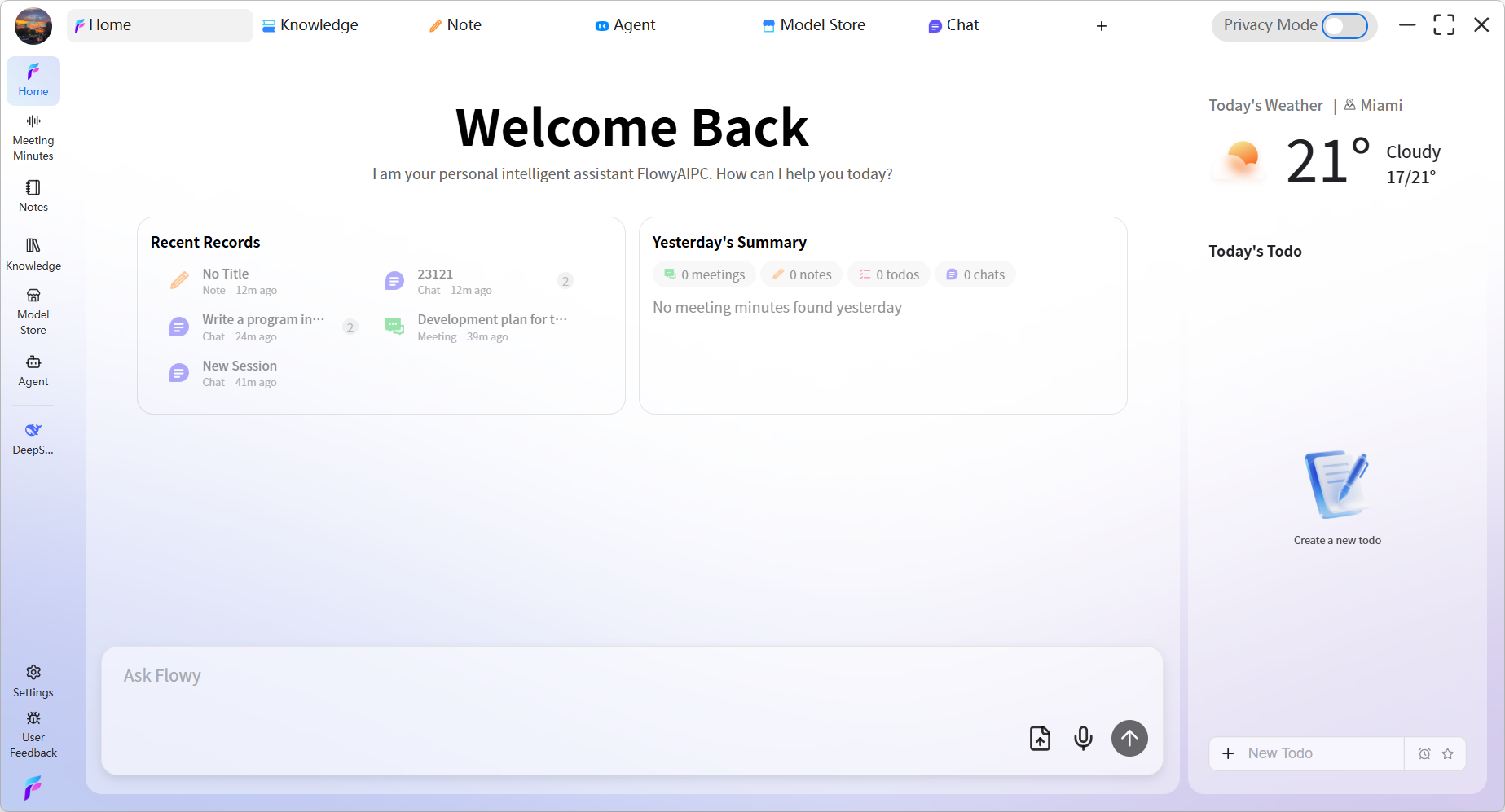Open the Meeting Minutes sidebar icon

pyautogui.click(x=33, y=136)
